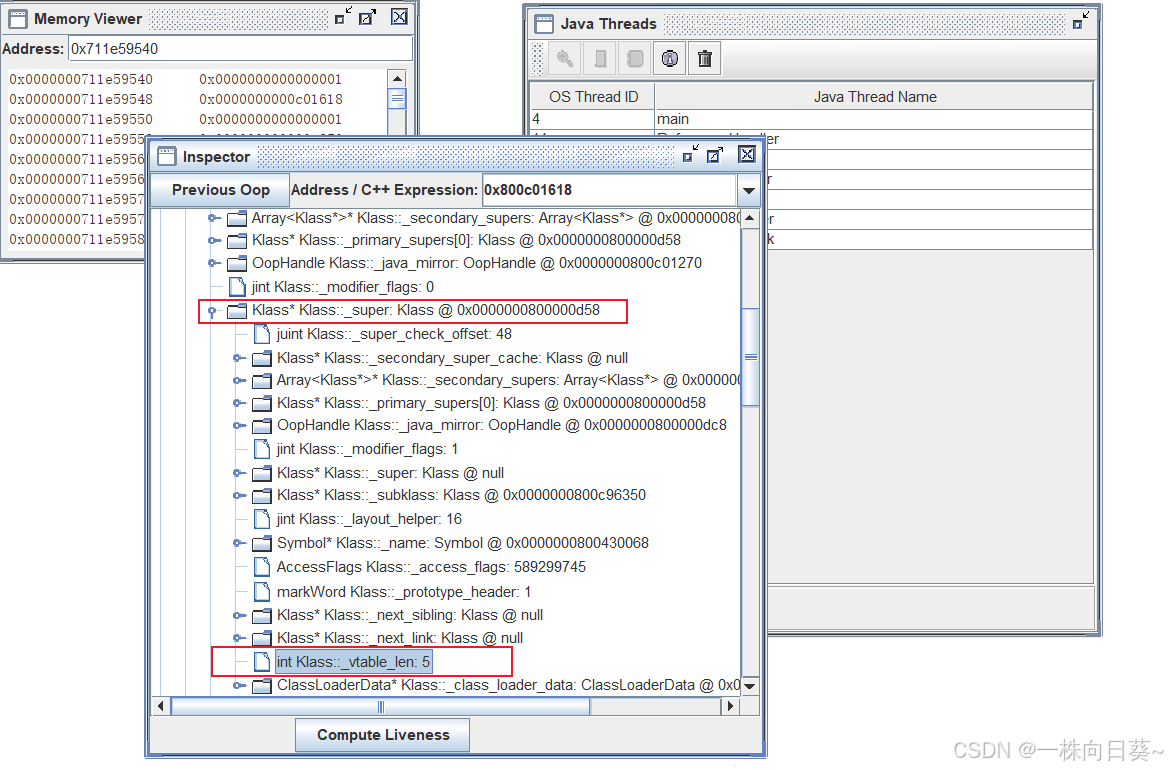The width and height of the screenshot is (1168, 770).
Task: Expand the _java_mirror OopHandle 0x0000000800000dc8 node handle
Action: point(239,425)
